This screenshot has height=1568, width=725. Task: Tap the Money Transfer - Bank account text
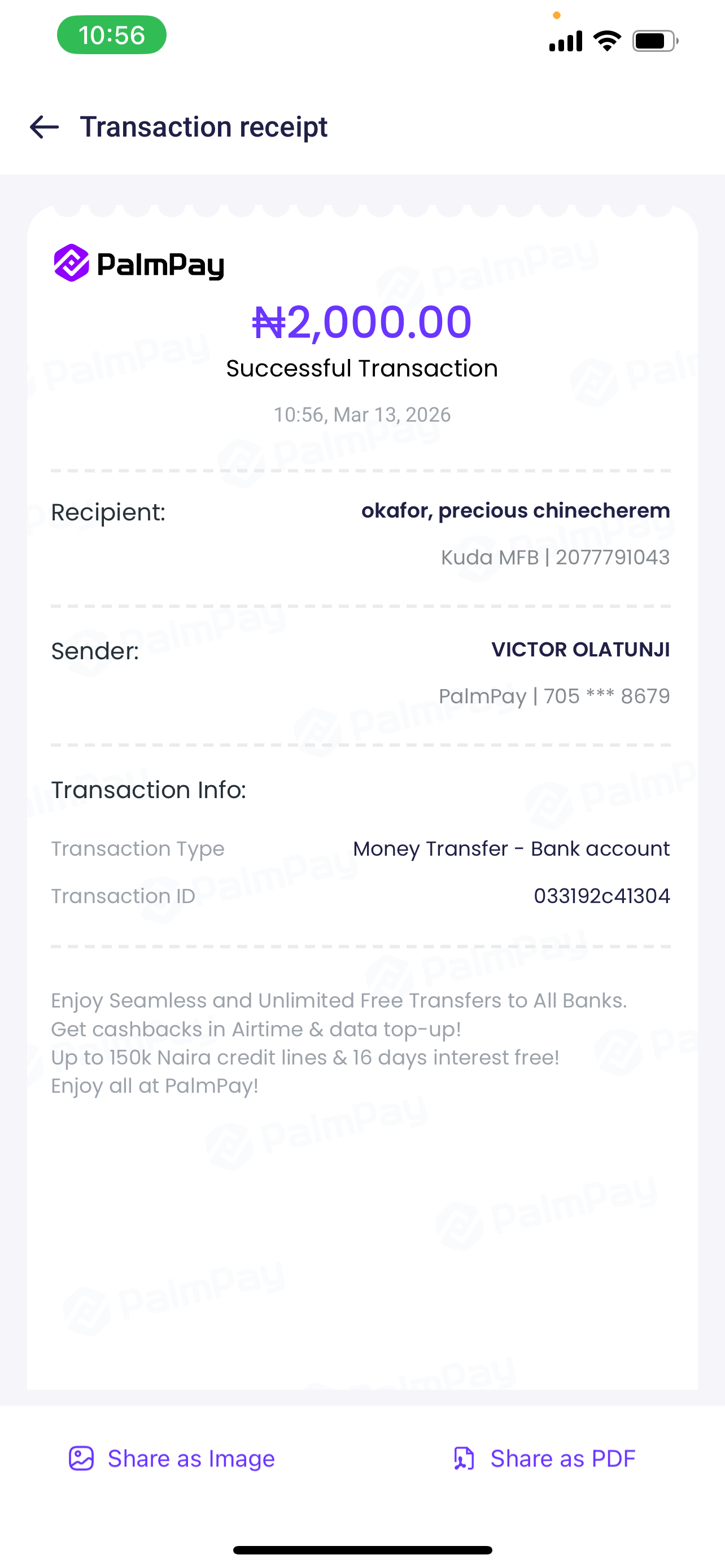512,848
